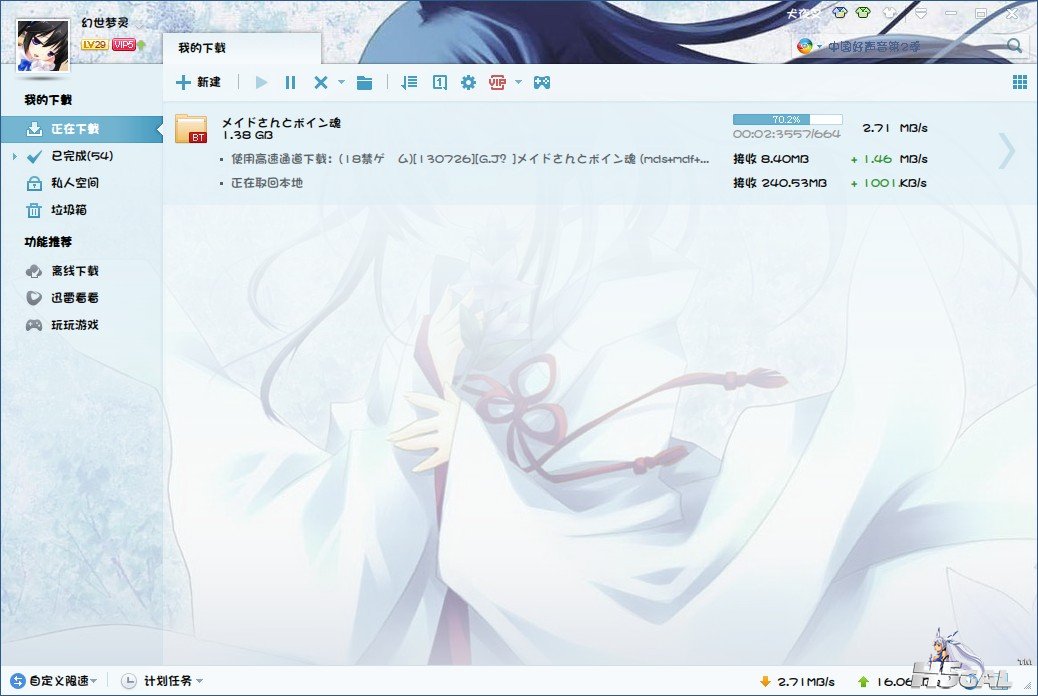The image size is (1038, 696).
Task: Click the LV29 level badge
Action: 94,44
